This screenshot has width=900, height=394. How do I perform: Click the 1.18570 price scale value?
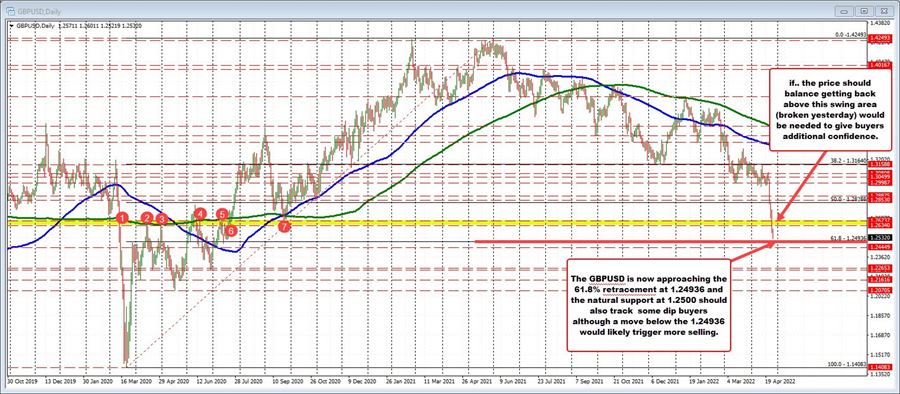click(x=879, y=315)
